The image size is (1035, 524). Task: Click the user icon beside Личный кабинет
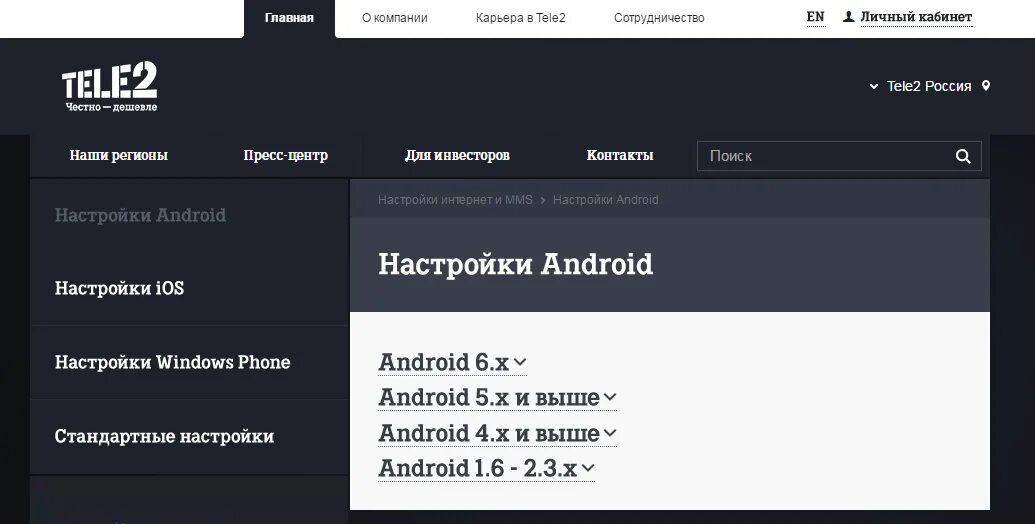pyautogui.click(x=849, y=16)
